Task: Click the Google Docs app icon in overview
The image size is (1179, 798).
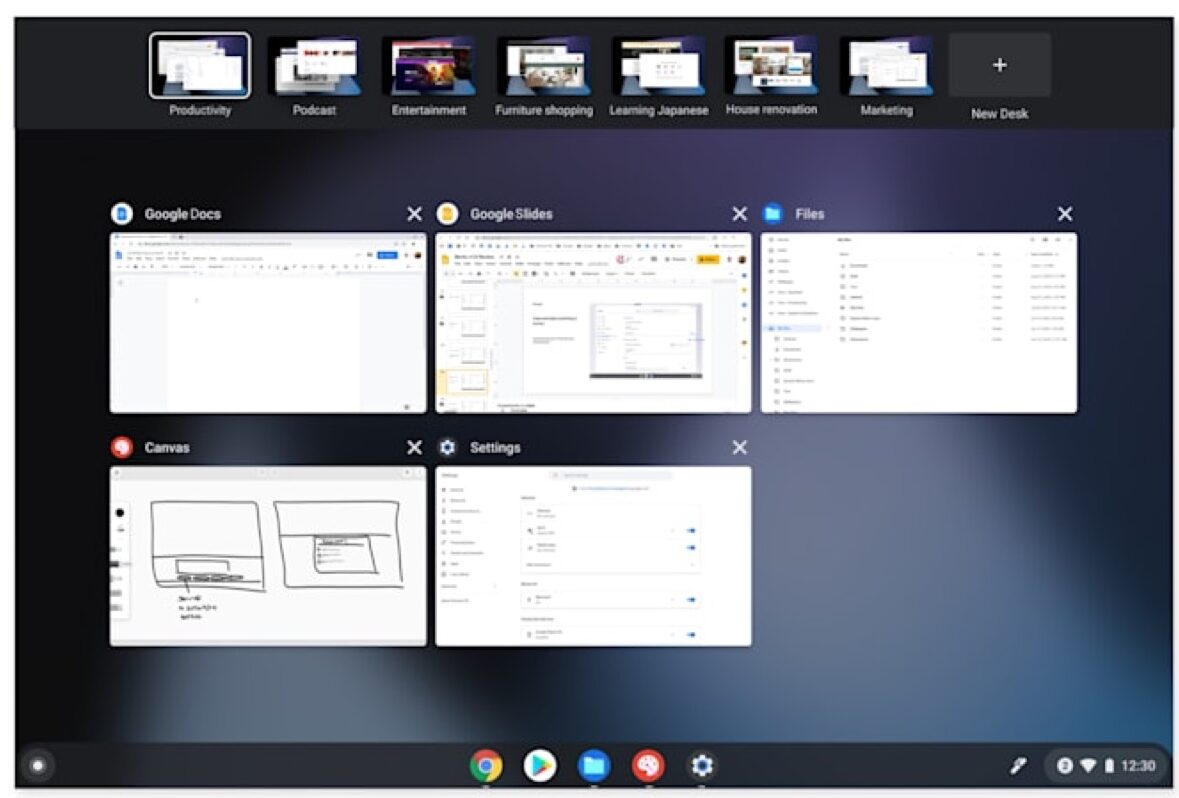Action: [x=122, y=214]
